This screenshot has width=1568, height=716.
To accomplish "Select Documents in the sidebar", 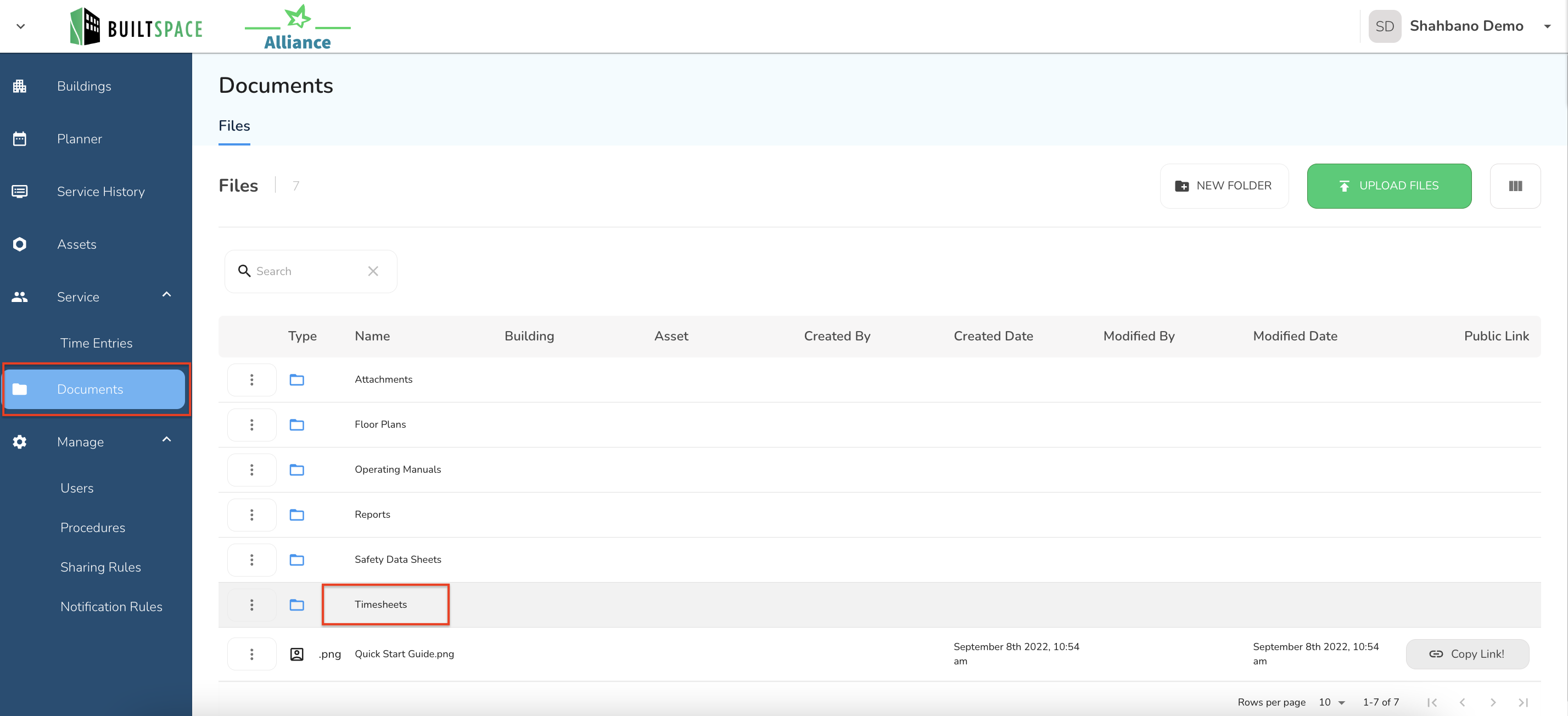I will coord(94,389).
